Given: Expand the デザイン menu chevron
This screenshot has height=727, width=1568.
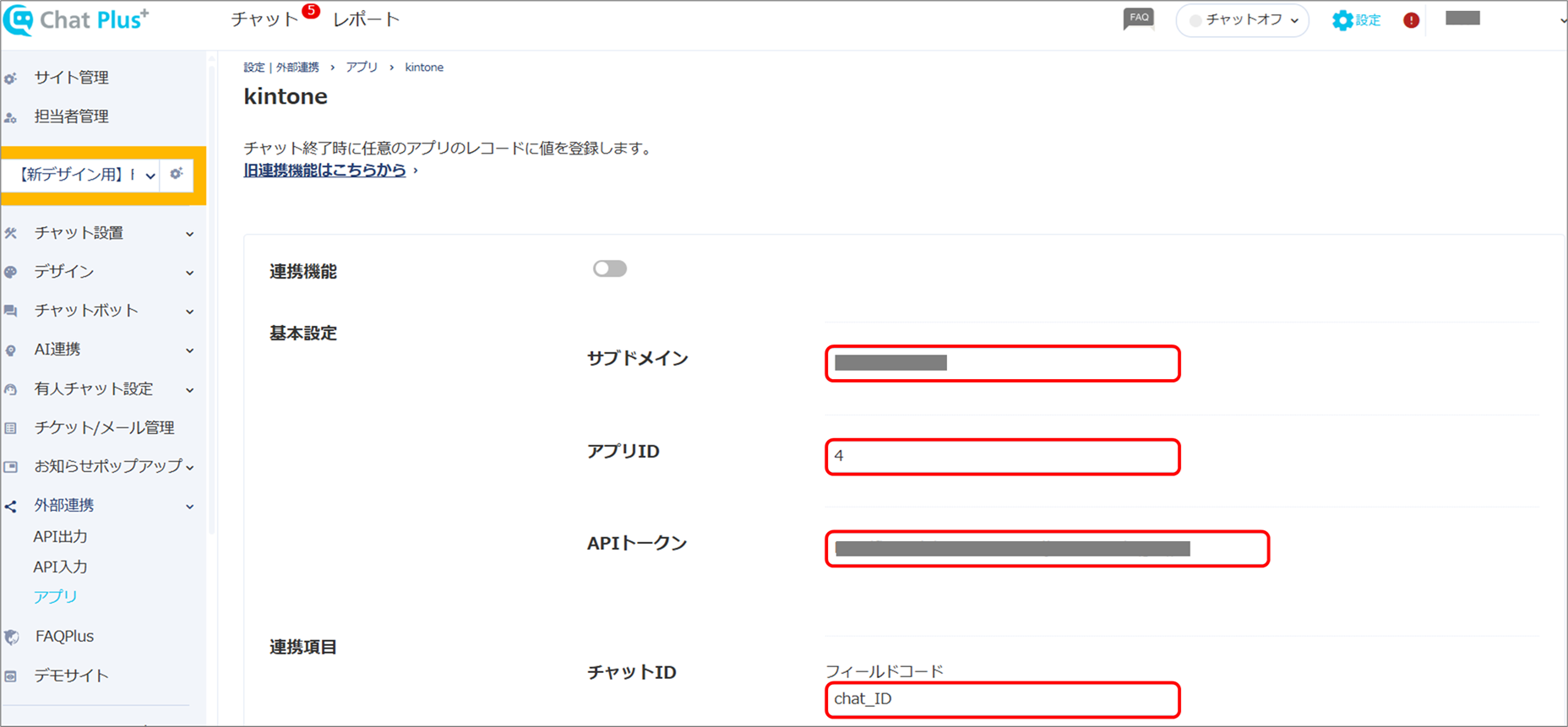Looking at the screenshot, I should [x=189, y=273].
